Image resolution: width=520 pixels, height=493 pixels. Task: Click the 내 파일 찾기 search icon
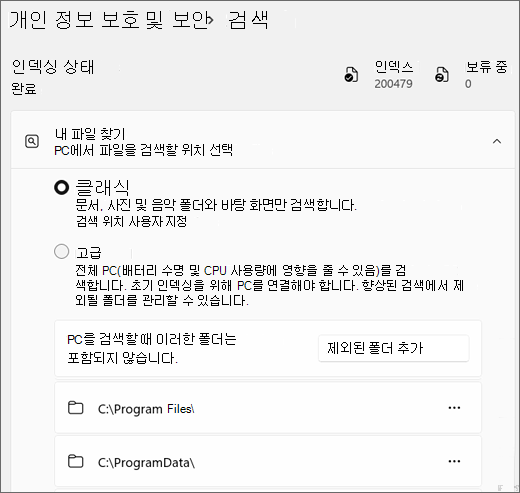tap(32, 141)
